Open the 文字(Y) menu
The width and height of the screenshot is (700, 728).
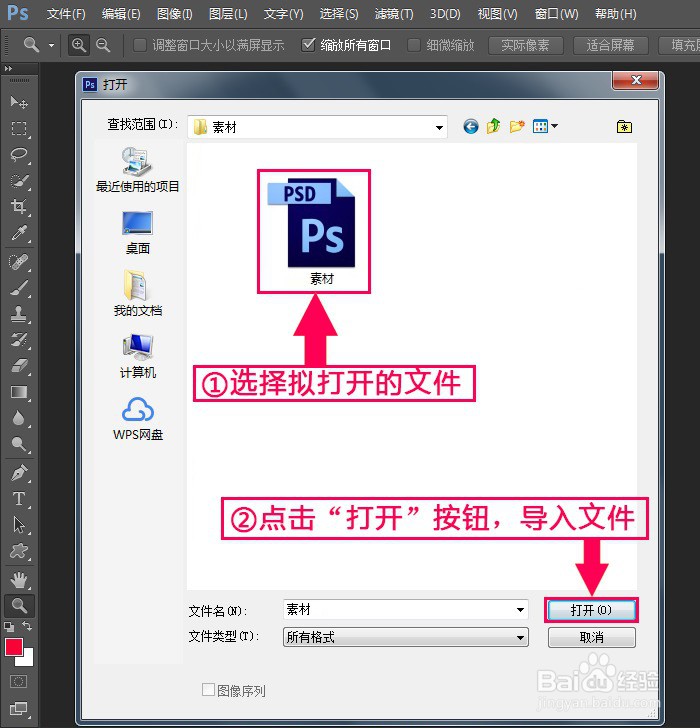tap(283, 14)
